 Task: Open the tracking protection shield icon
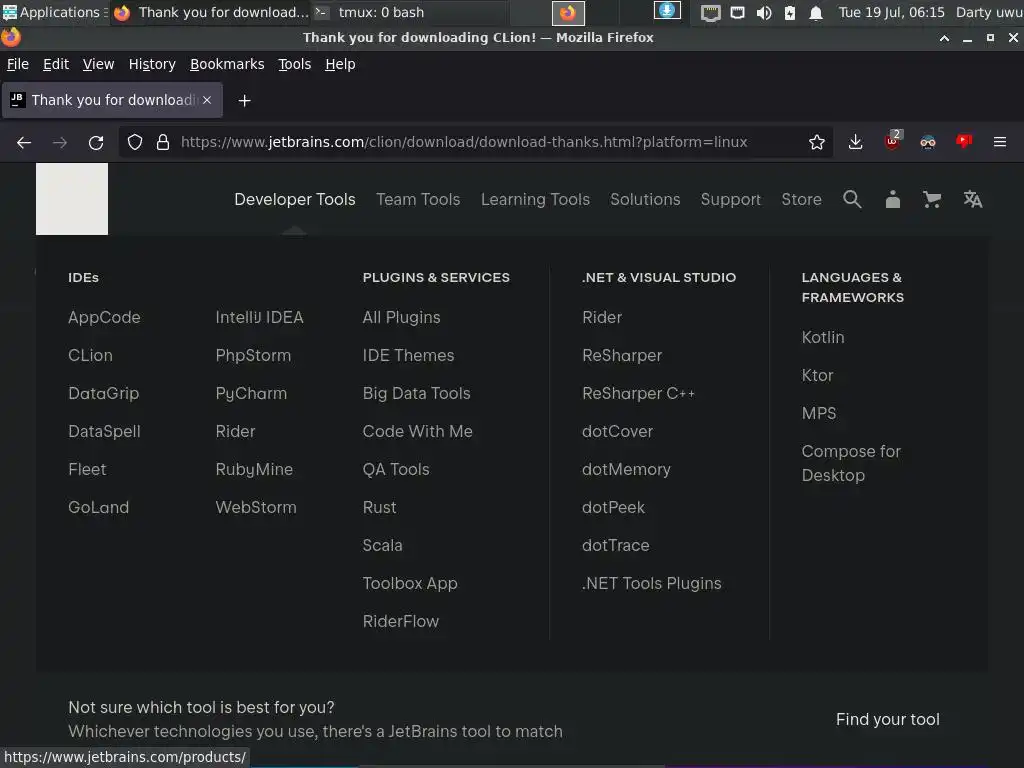[135, 142]
